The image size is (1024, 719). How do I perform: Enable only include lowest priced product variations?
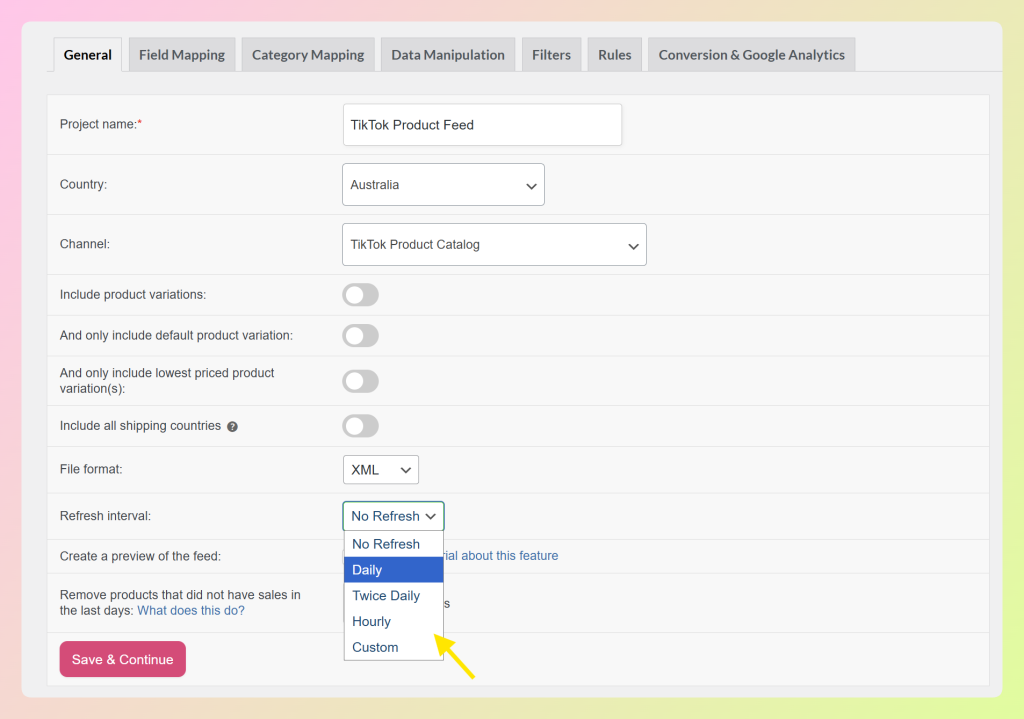click(360, 381)
